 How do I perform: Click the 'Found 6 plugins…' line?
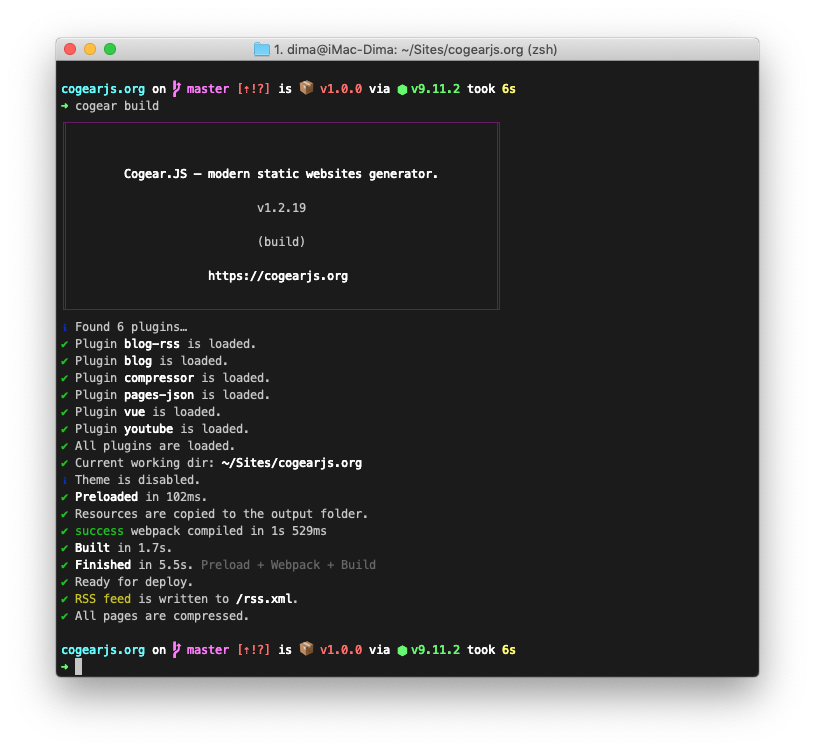[x=131, y=327]
